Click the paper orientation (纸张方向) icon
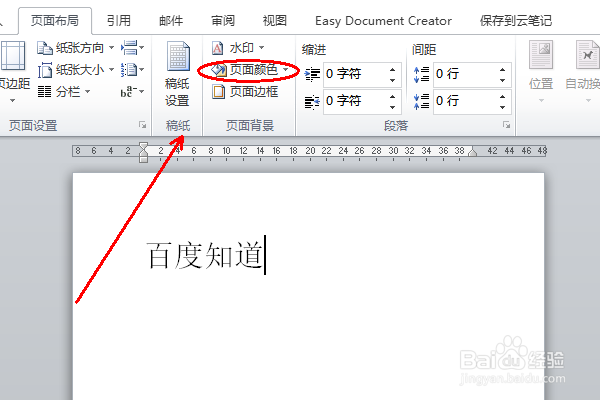The image size is (600, 400). pos(45,48)
